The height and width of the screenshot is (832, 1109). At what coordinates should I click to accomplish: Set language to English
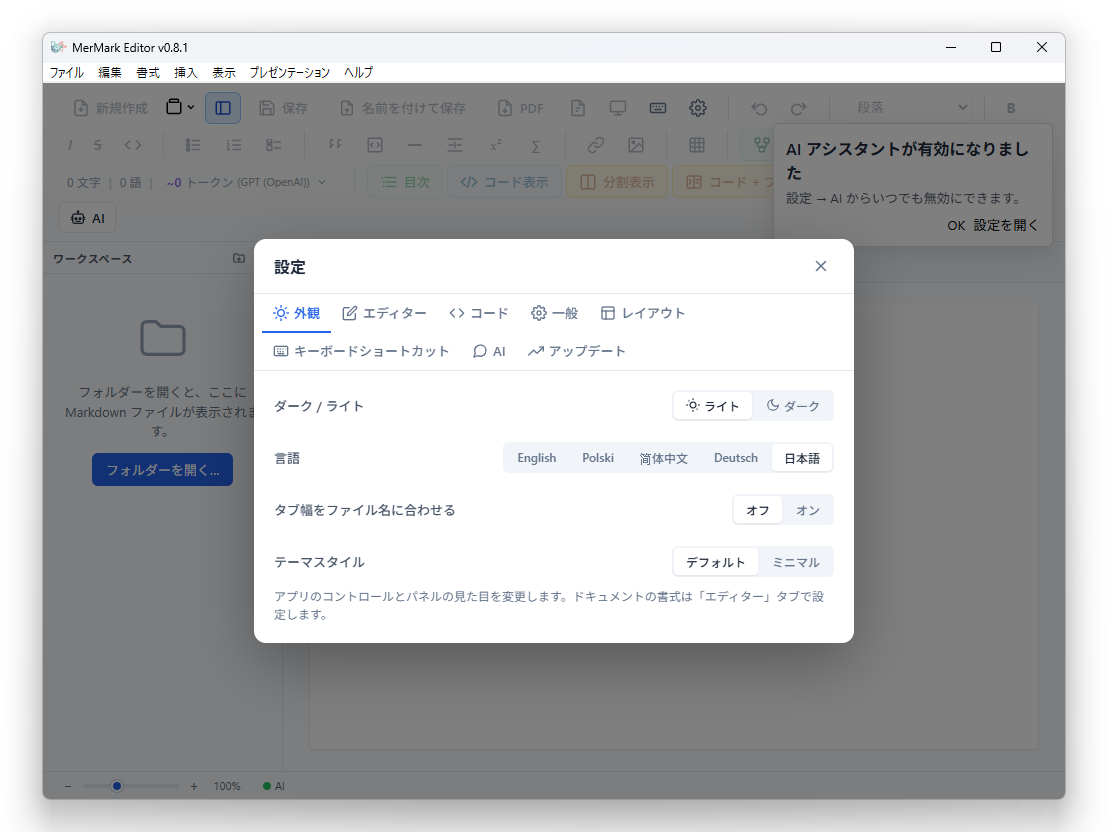tap(537, 458)
